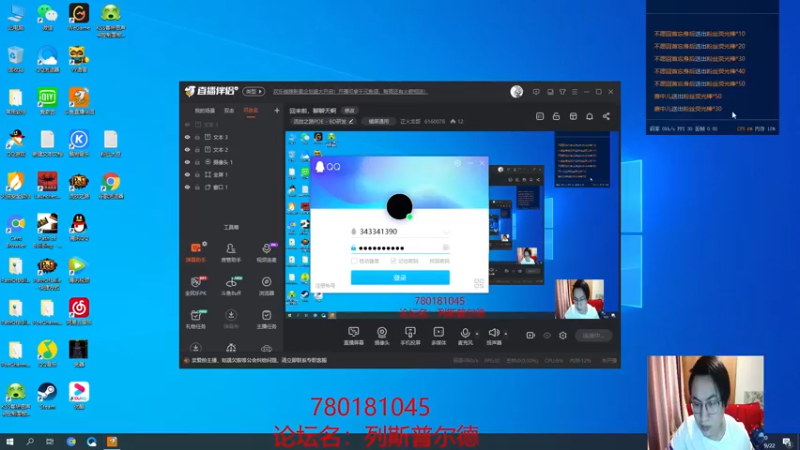Open 微信 WeChat desktop shortcut
Screen dimensions: 800x450
[47, 18]
